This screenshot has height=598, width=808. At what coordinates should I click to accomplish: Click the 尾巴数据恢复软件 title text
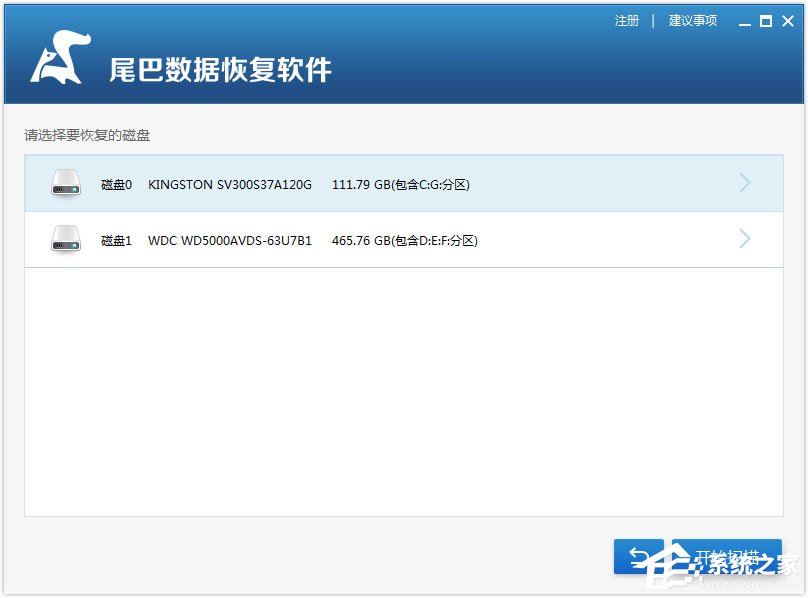220,69
